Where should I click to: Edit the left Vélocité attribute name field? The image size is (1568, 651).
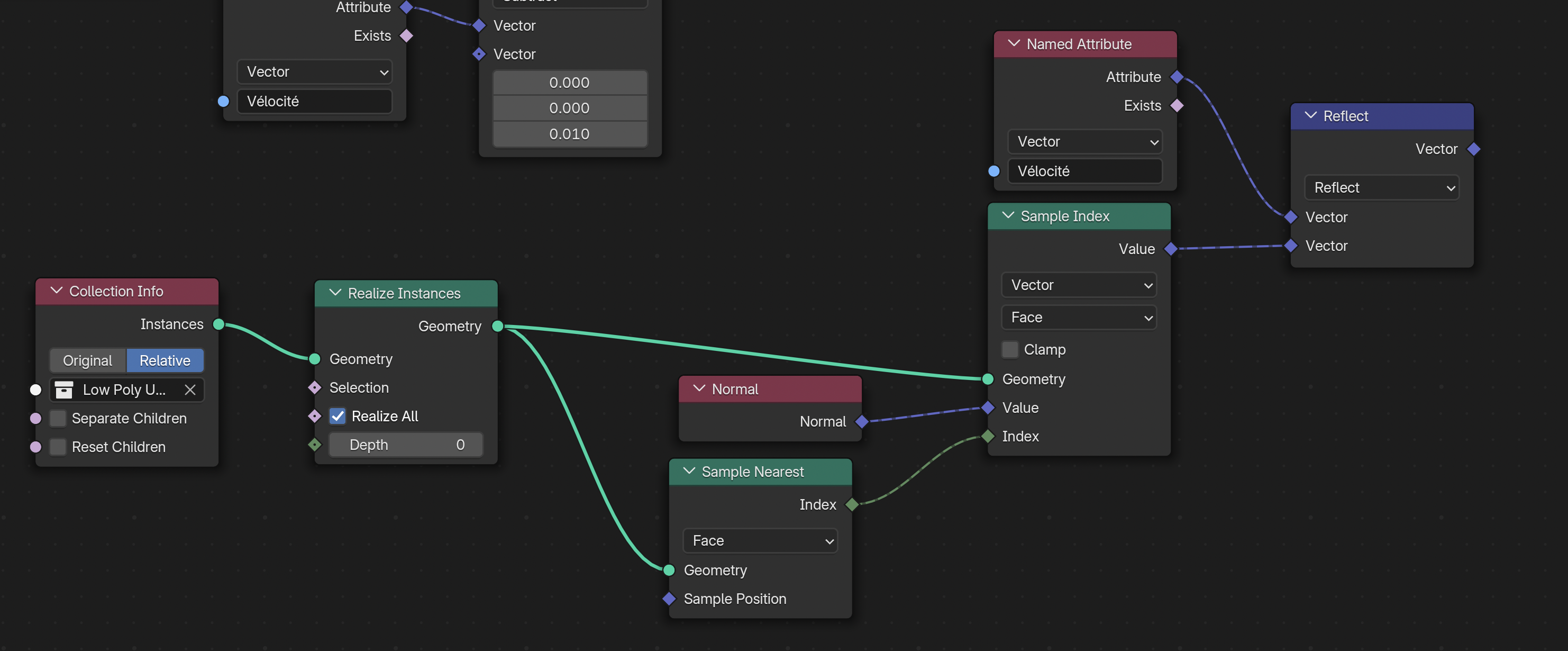(x=314, y=101)
